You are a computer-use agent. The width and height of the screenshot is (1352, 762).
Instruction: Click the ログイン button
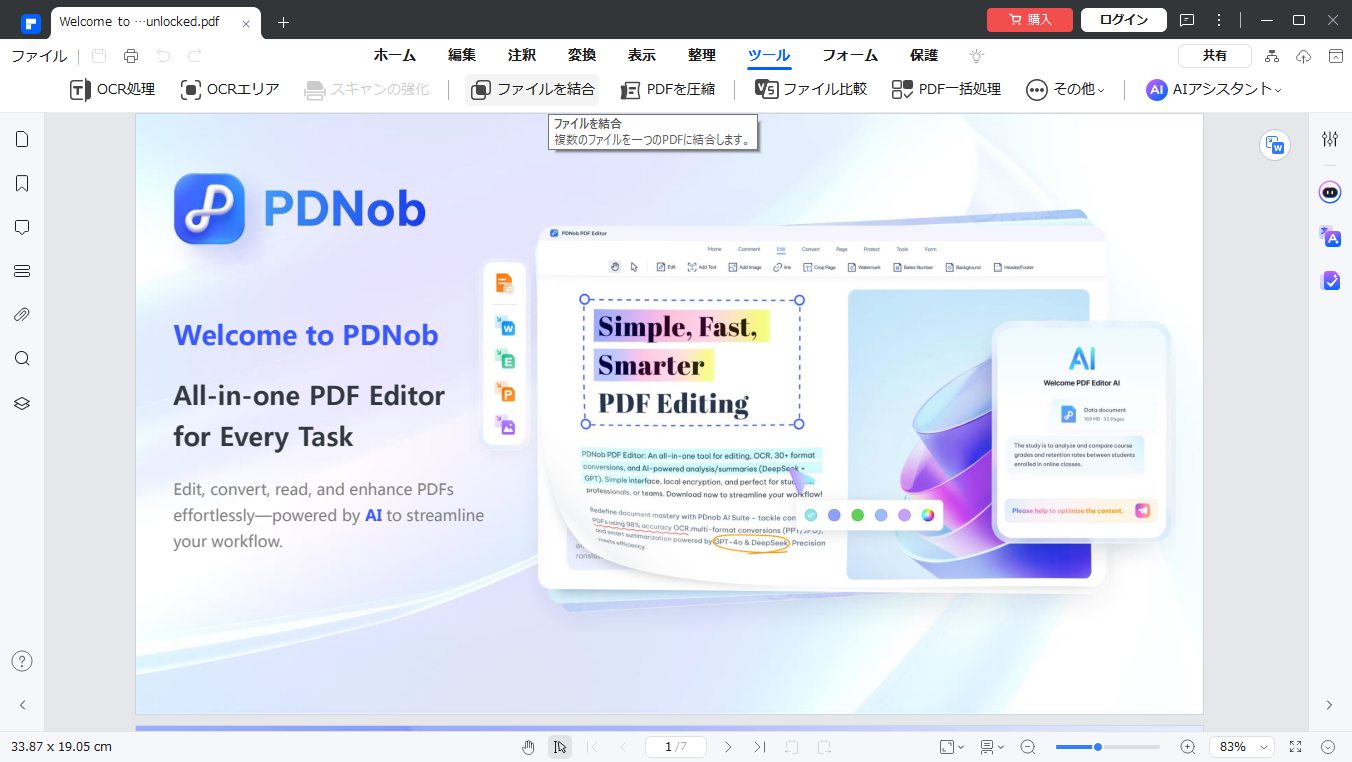1124,20
